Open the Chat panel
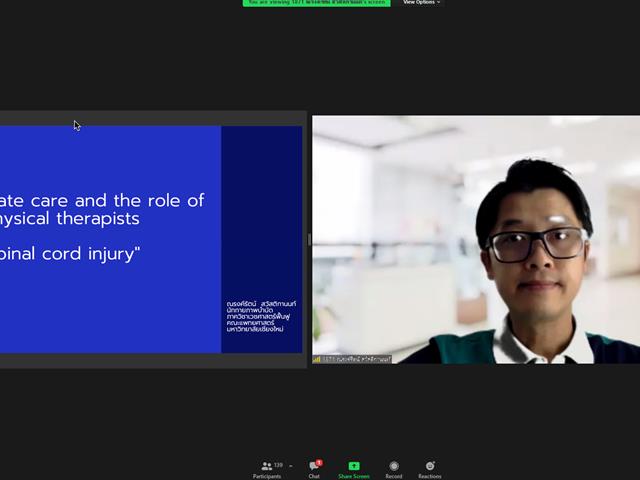 point(314,470)
